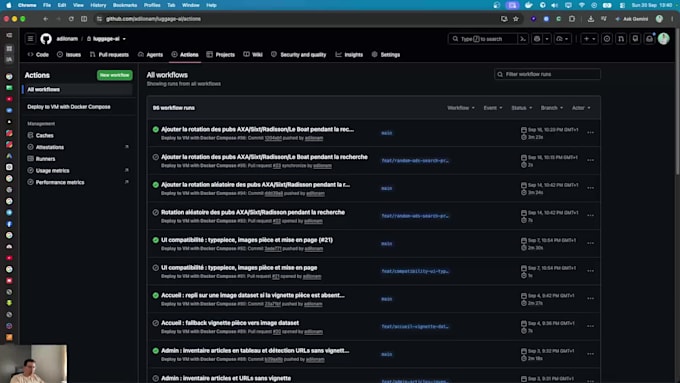
Task: Switch to the Code tab
Action: (38, 55)
